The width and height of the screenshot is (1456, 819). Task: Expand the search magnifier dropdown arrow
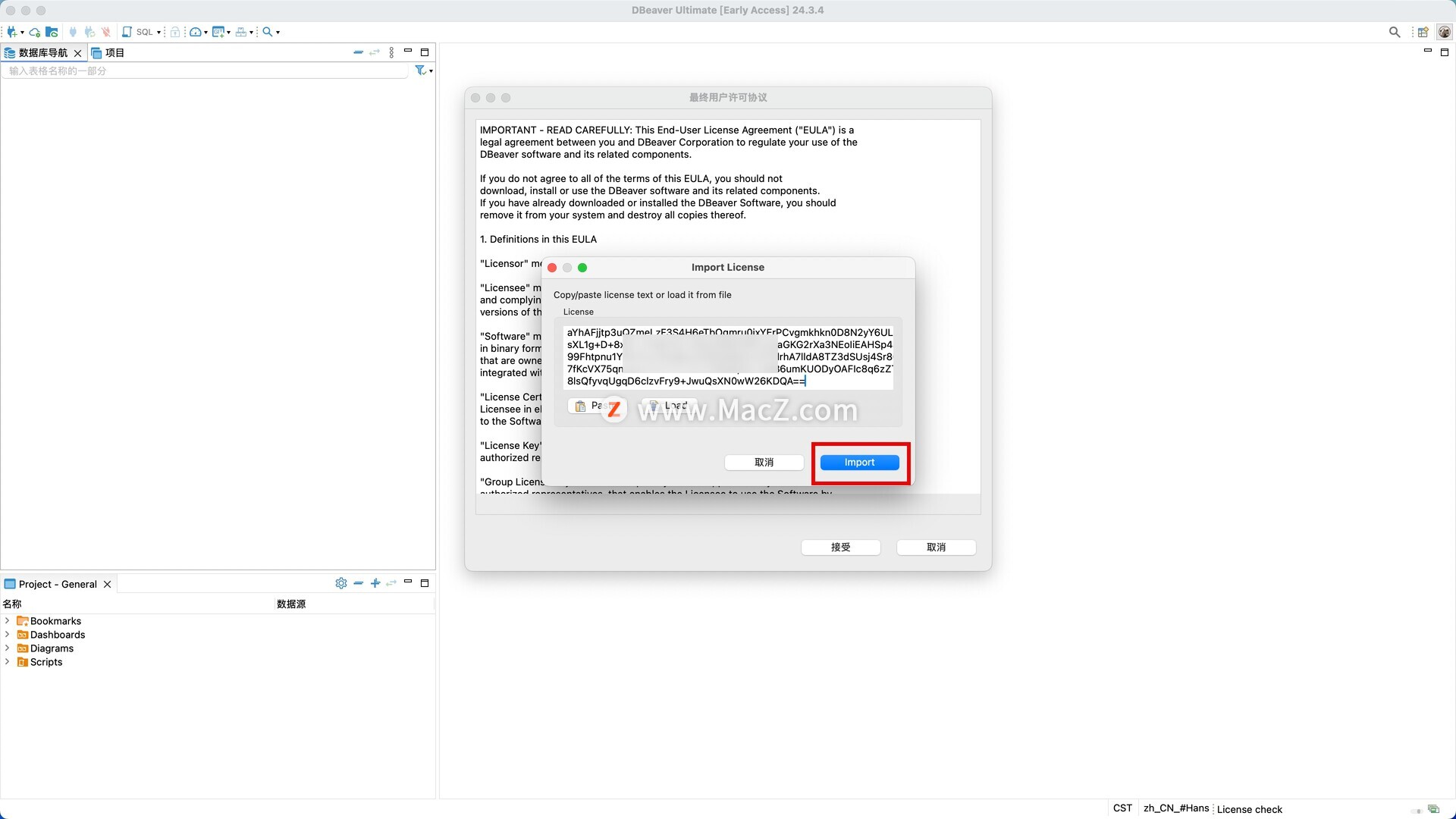[x=278, y=33]
